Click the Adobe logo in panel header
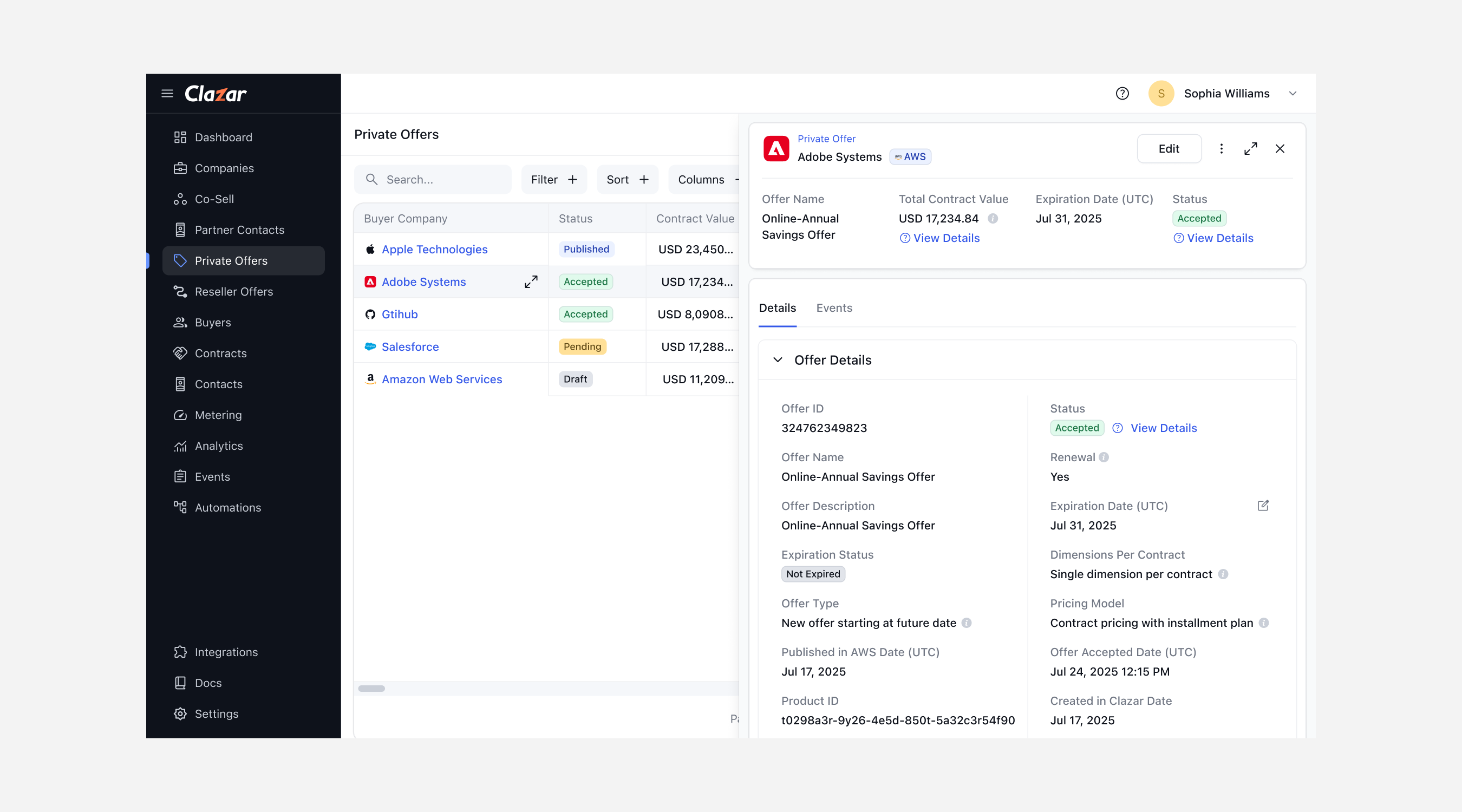The height and width of the screenshot is (812, 1462). pos(776,149)
